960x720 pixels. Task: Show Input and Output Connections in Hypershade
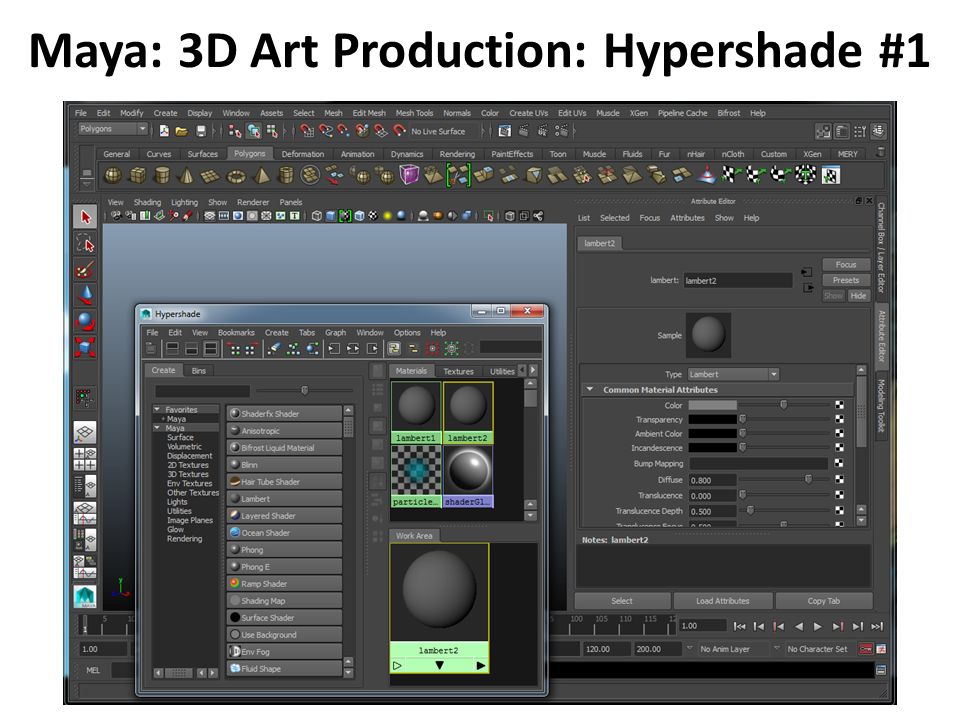point(353,349)
